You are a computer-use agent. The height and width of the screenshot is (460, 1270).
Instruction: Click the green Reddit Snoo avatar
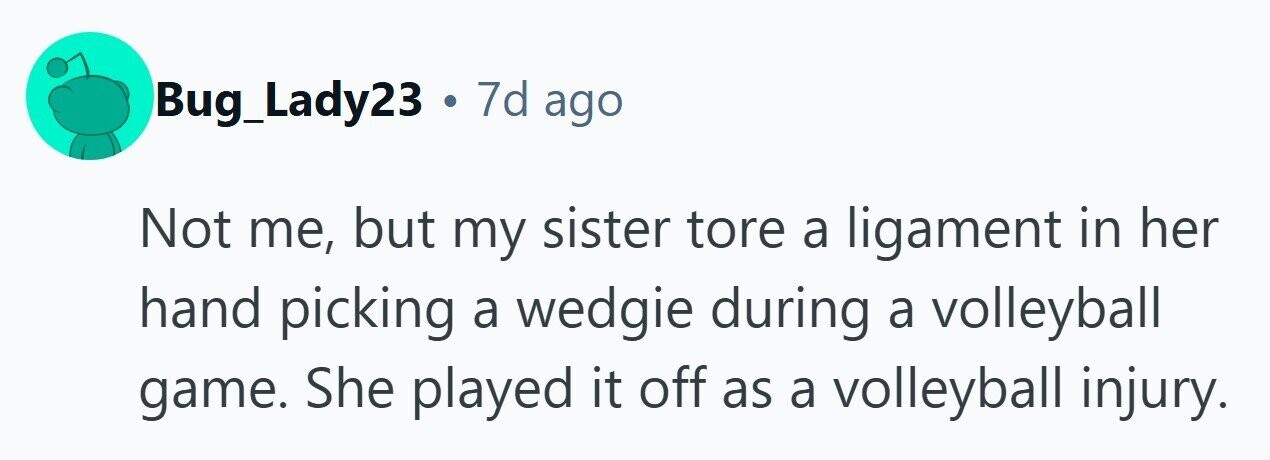[x=89, y=97]
